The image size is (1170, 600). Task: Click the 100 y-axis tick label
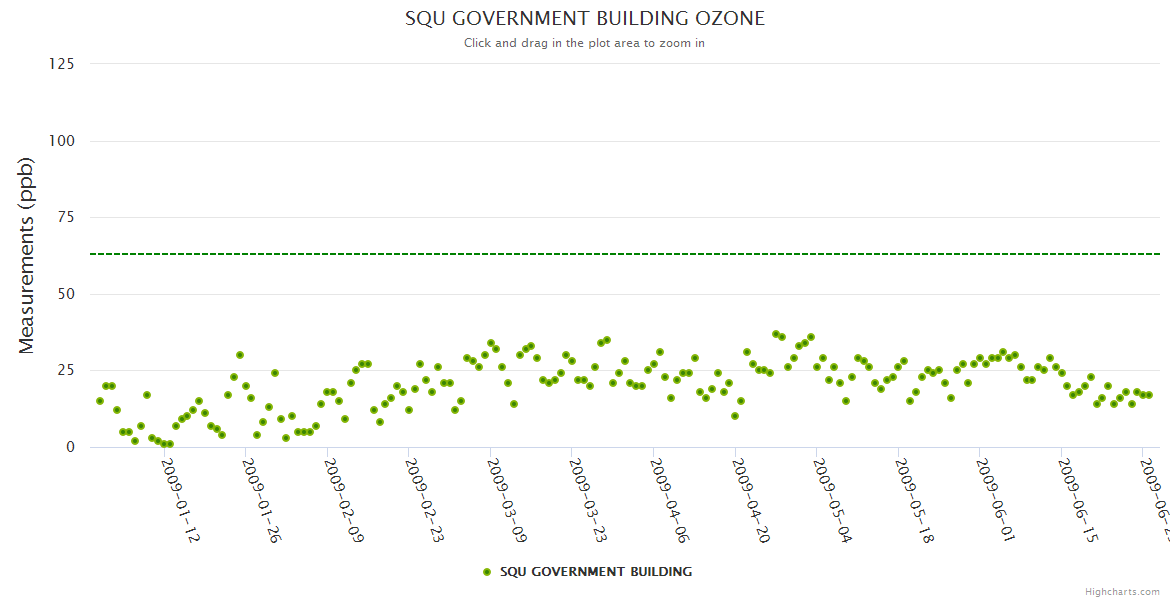point(61,141)
